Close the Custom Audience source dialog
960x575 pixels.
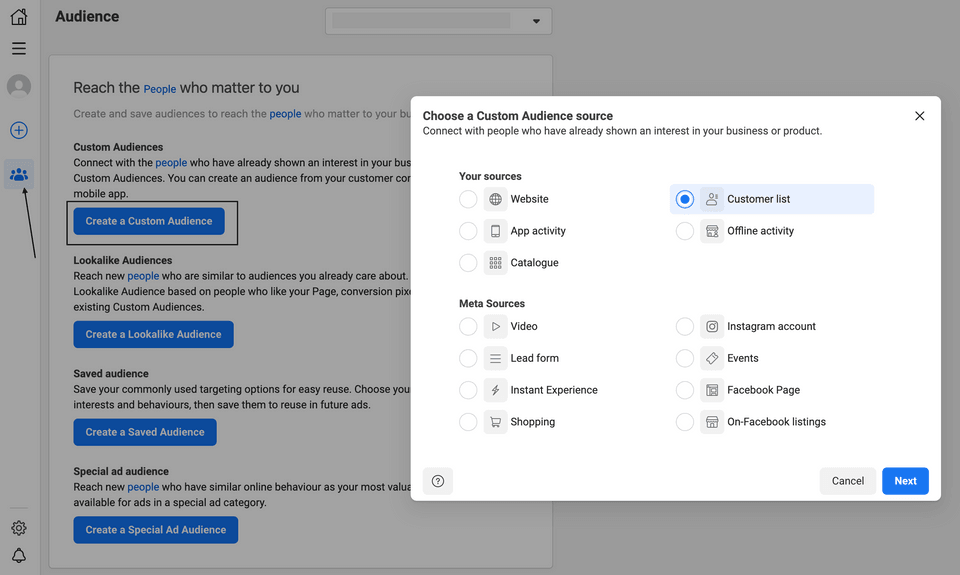[x=920, y=116]
